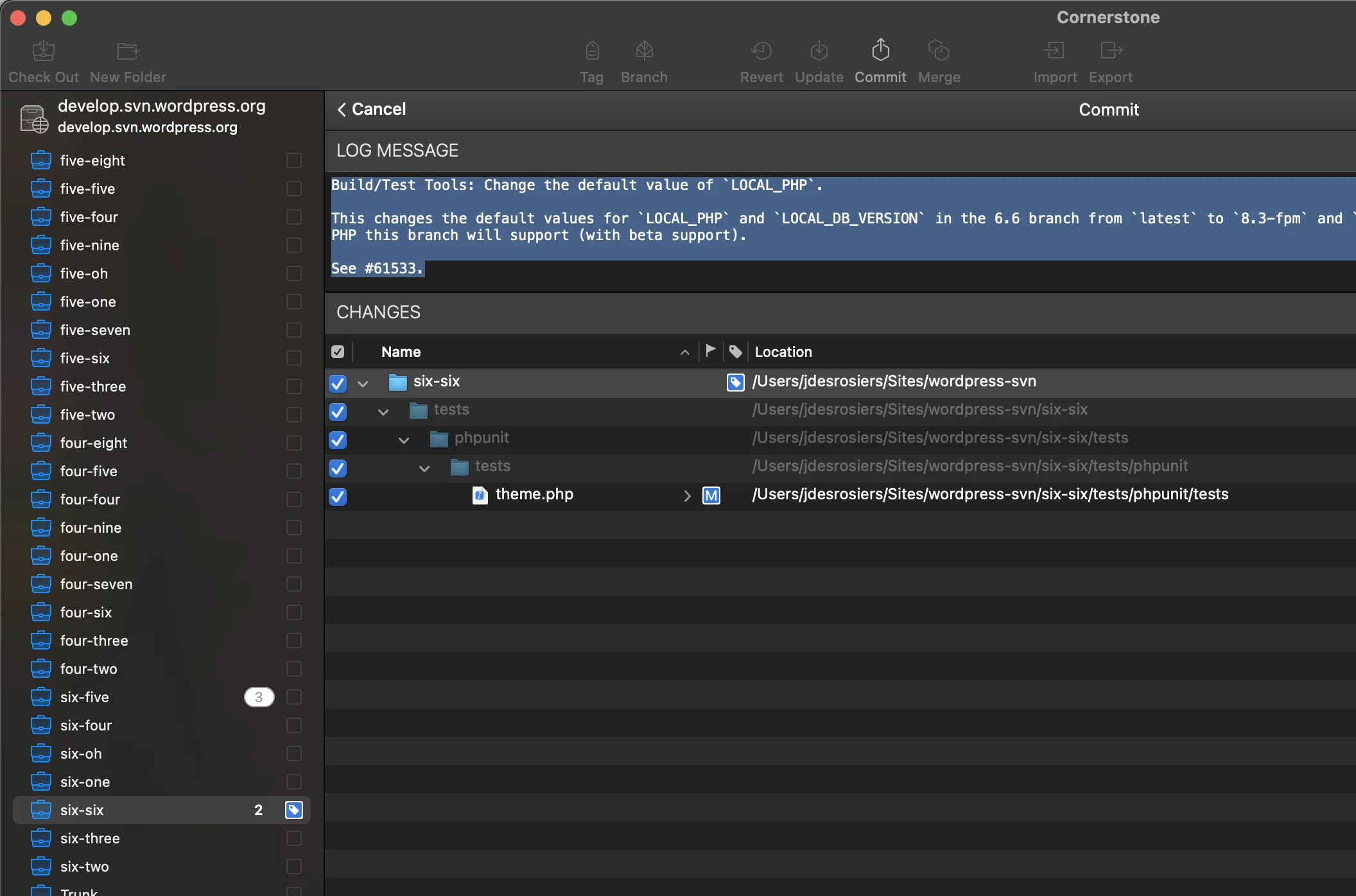Collapse the six-six folder in the Changes list
Viewport: 1356px width, 896px height.
click(x=363, y=384)
